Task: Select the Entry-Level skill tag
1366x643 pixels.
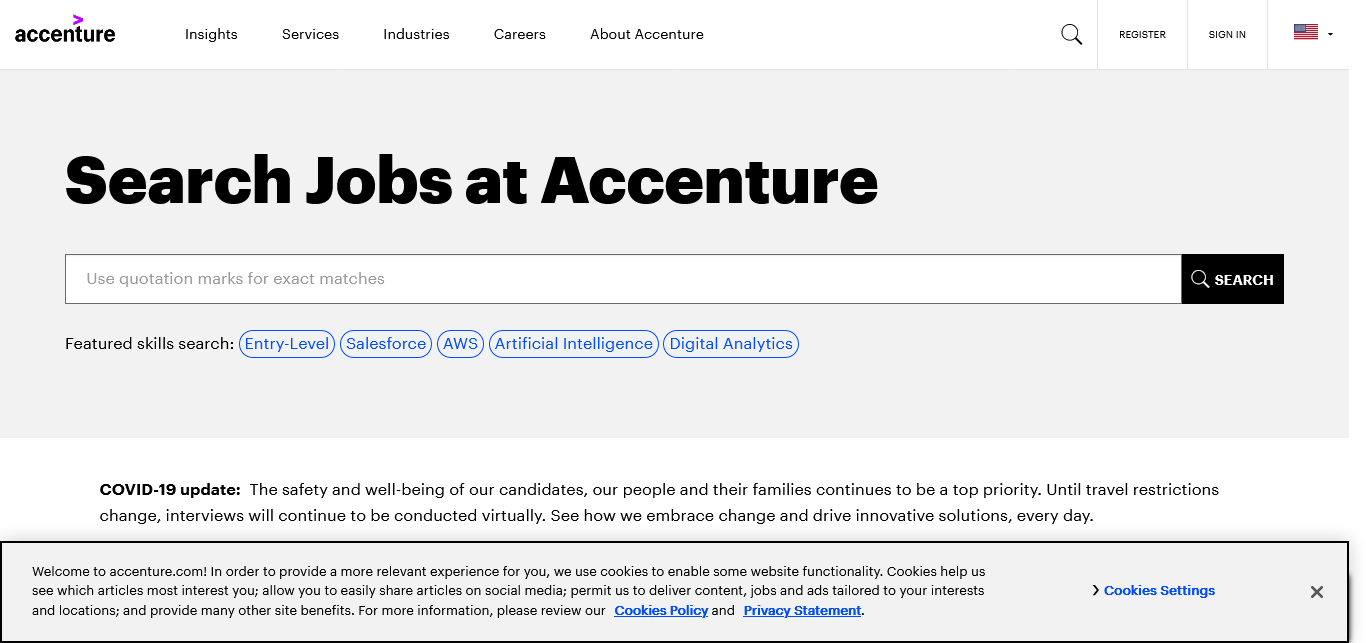Action: click(287, 344)
